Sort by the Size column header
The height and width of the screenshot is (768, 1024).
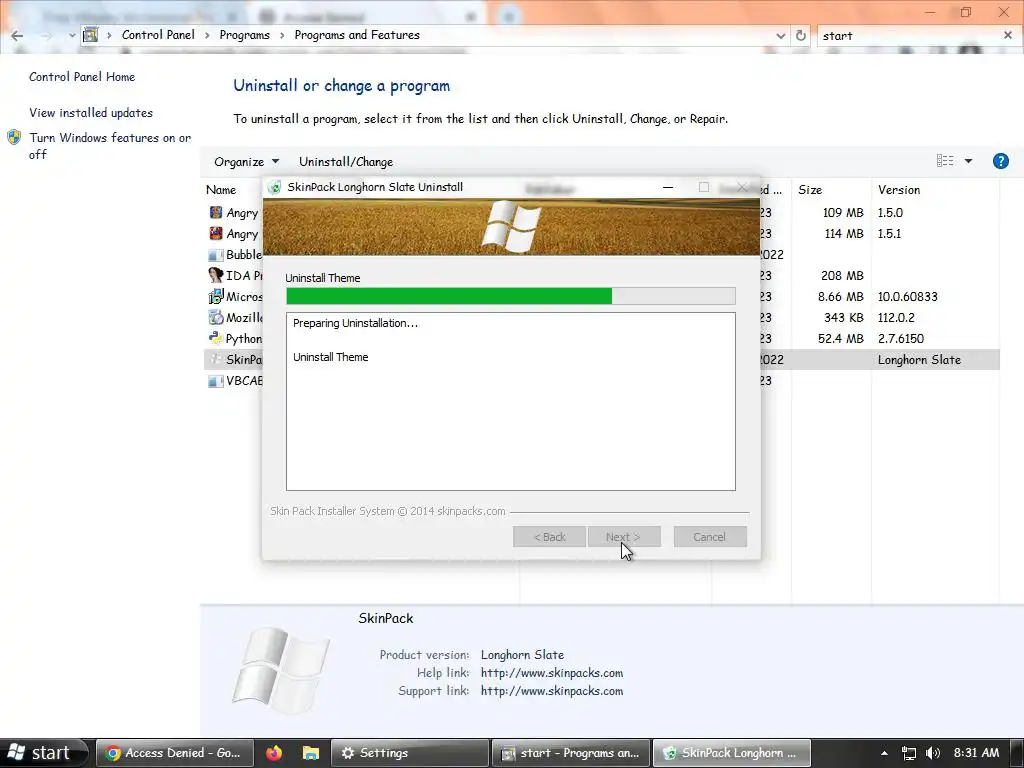[x=810, y=189]
